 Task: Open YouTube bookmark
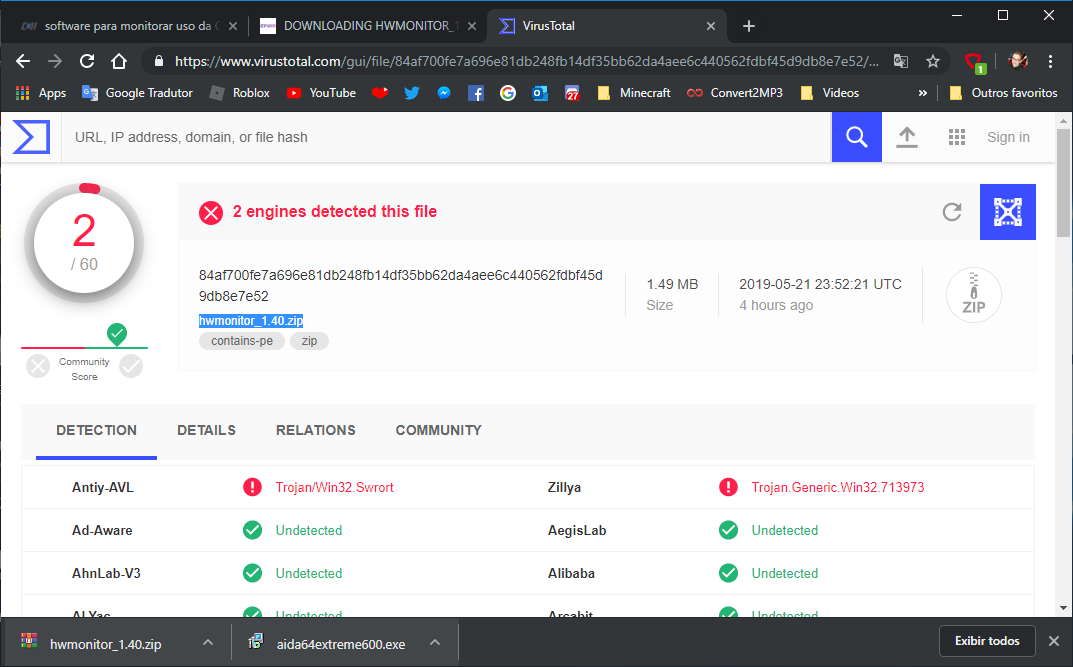click(x=321, y=93)
